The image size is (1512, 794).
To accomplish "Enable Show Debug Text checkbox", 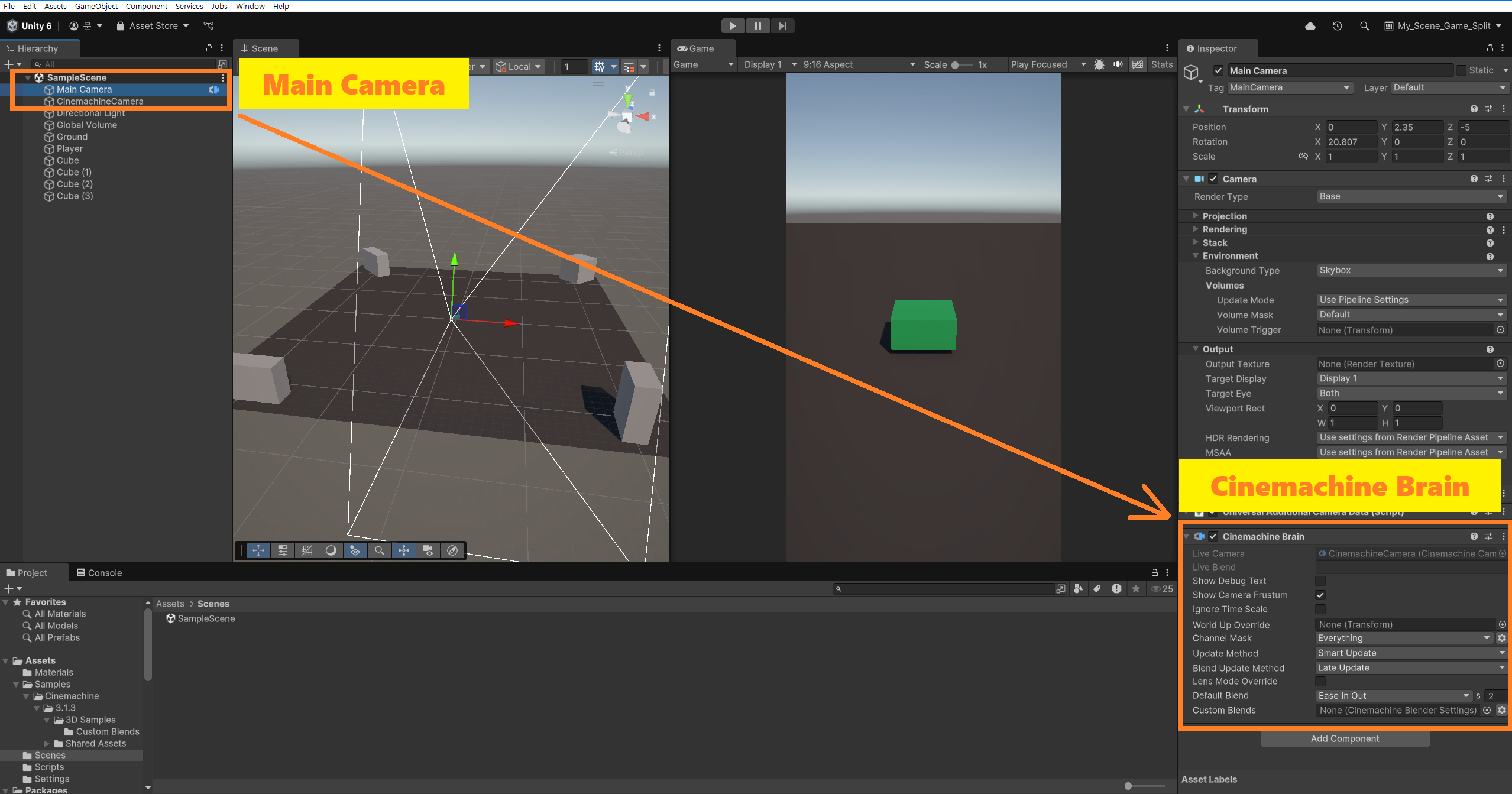I will (1320, 581).
